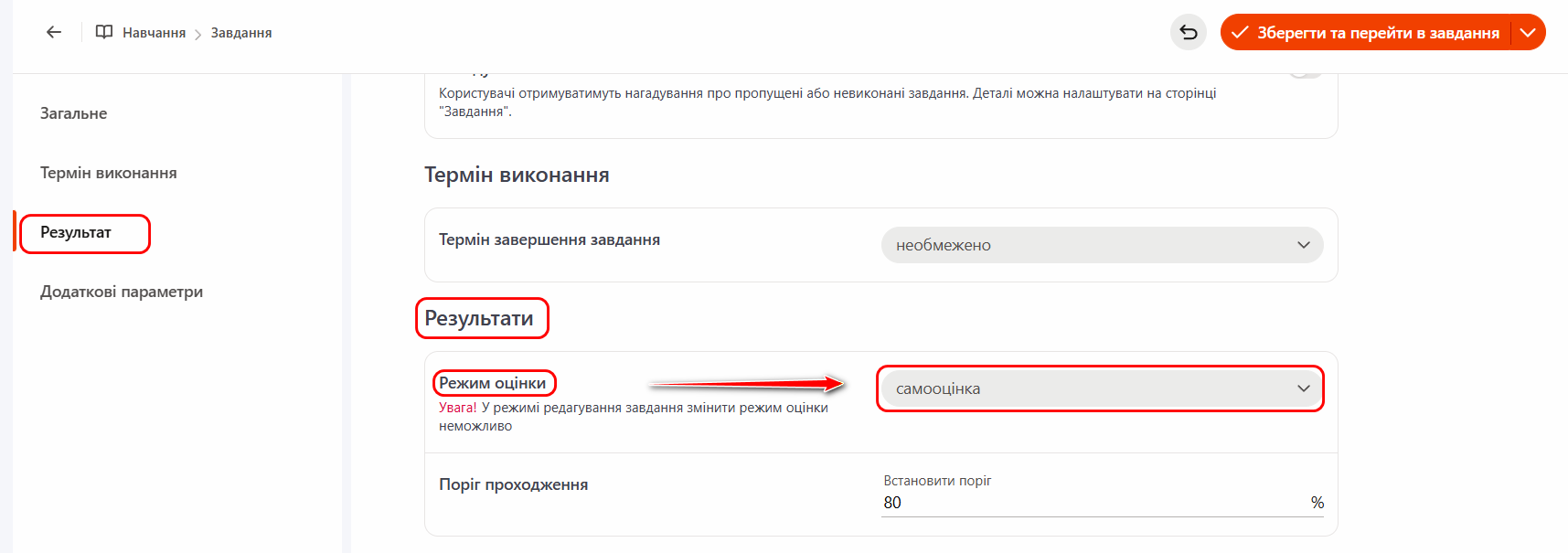Click chevron arrow in необмежено field

tap(1303, 245)
